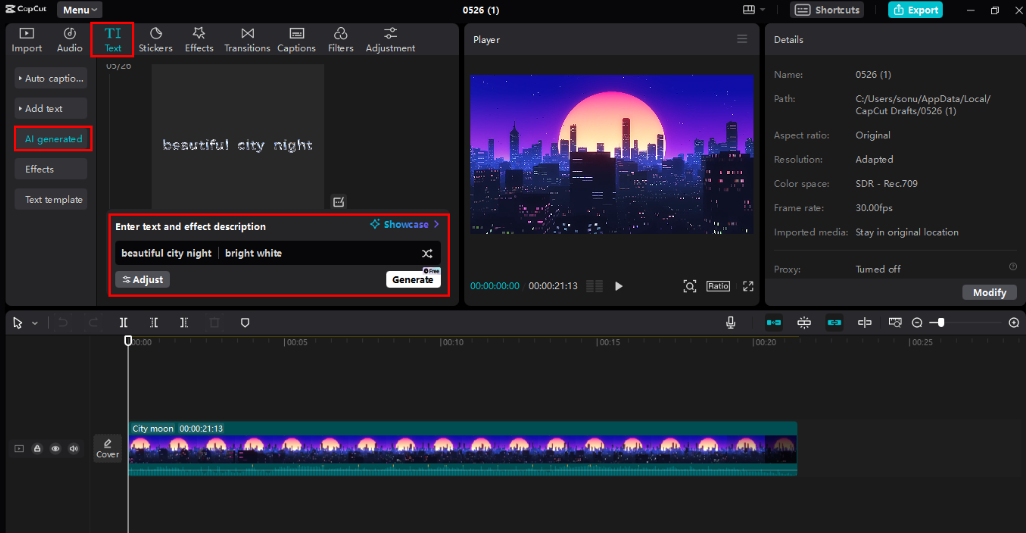Toggle auto snapping in timeline
Viewport: 1026px width, 533px height.
point(804,322)
